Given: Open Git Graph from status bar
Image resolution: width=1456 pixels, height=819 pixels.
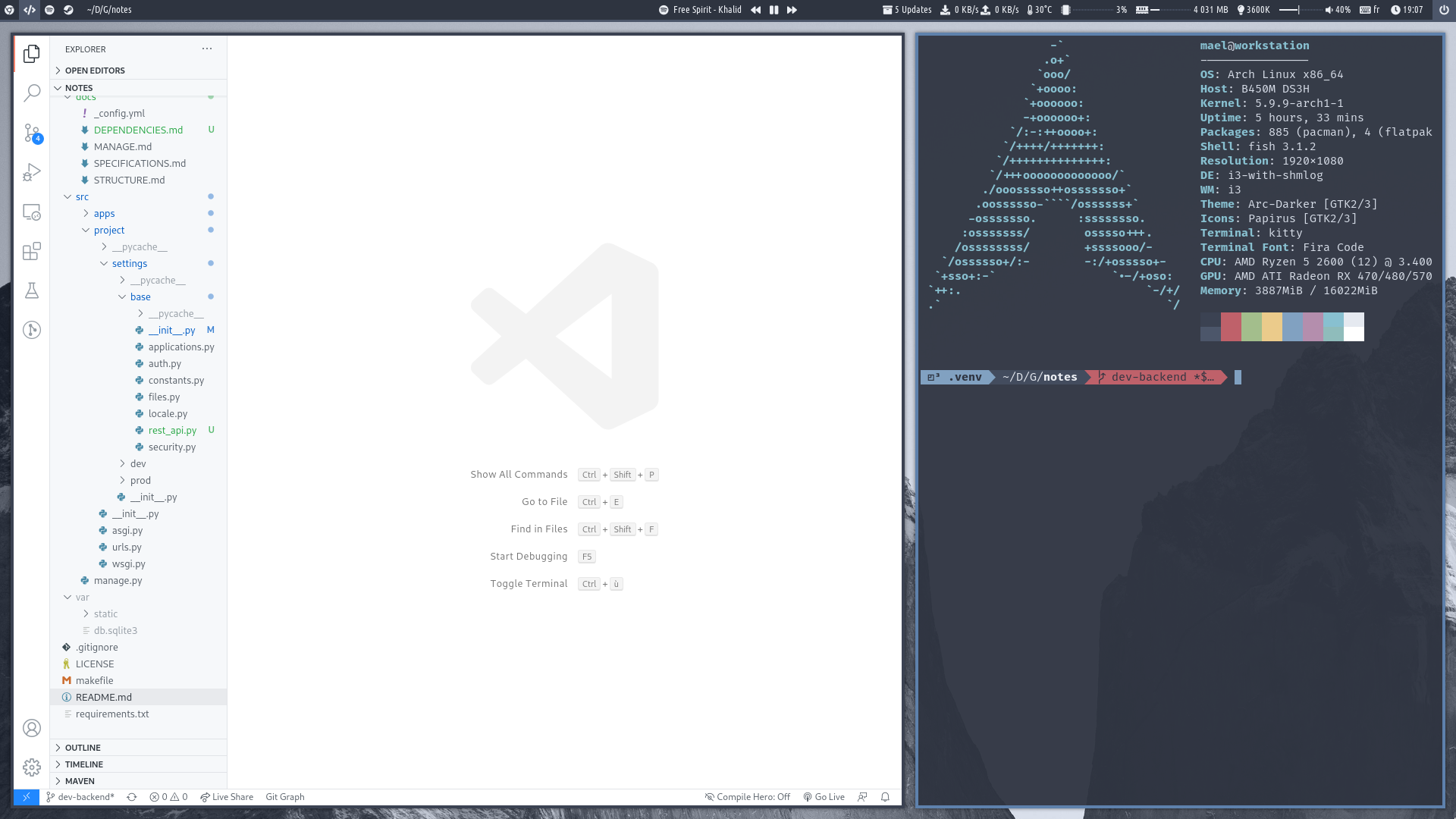Looking at the screenshot, I should pos(285,797).
